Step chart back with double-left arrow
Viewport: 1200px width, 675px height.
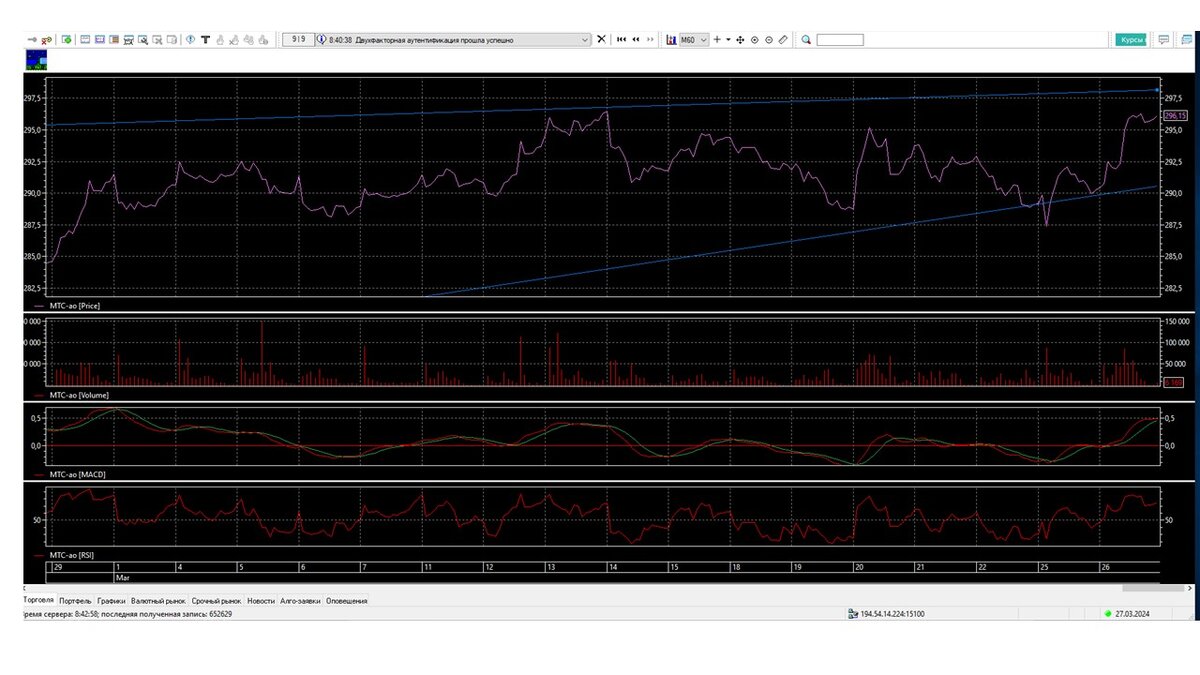636,39
